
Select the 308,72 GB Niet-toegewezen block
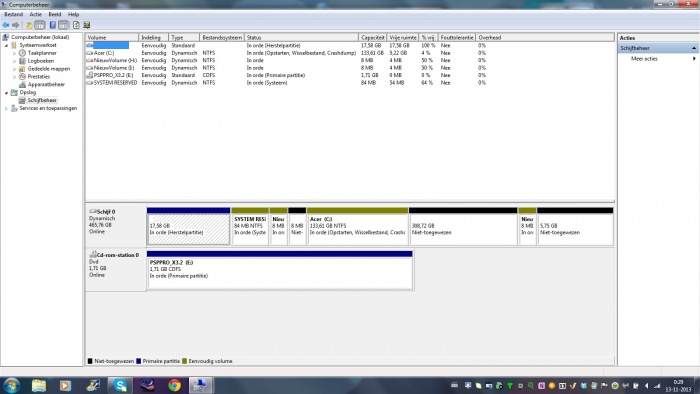pyautogui.click(x=463, y=227)
